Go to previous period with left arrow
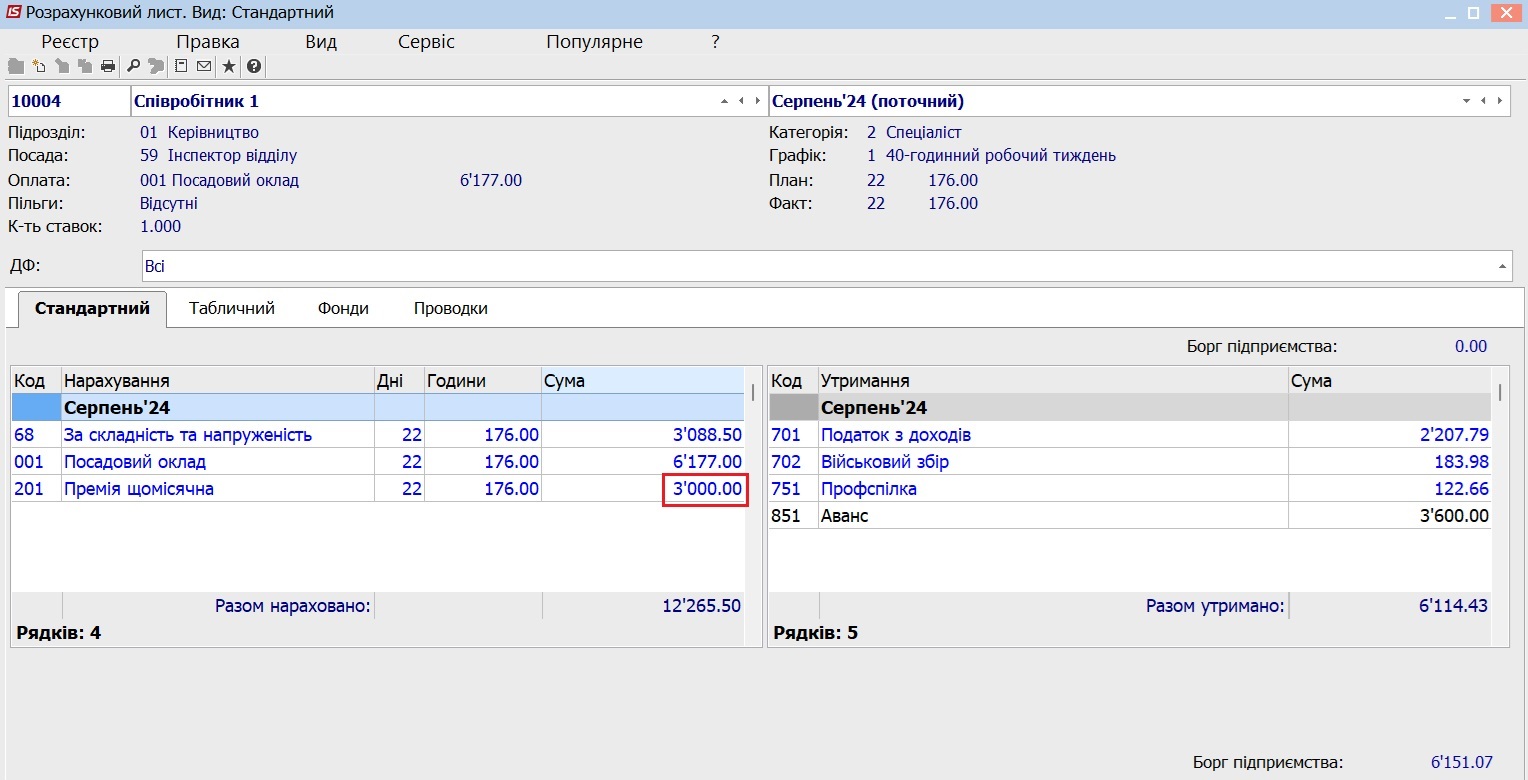 [1484, 101]
